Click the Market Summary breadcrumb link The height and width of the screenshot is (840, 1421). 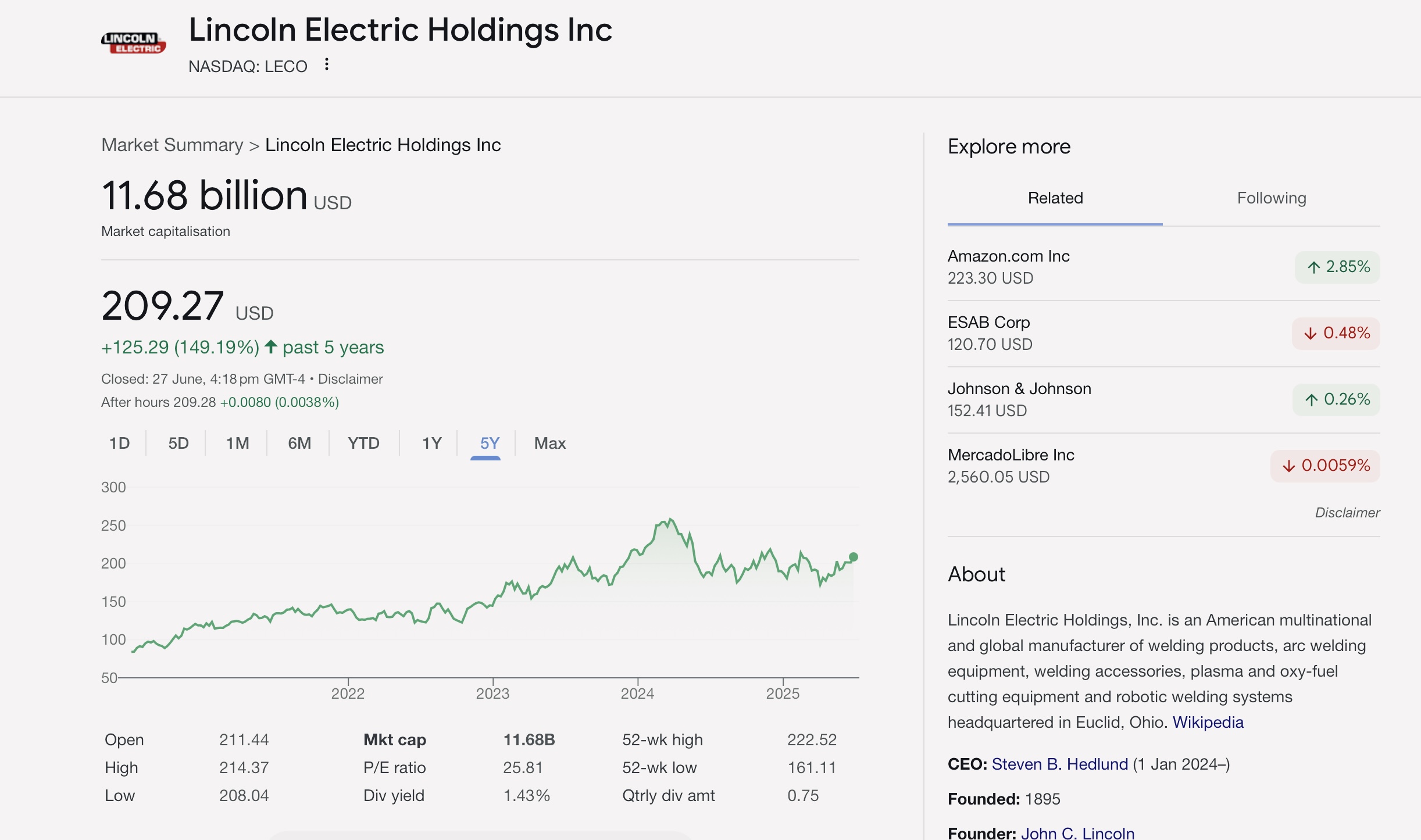pyautogui.click(x=172, y=145)
